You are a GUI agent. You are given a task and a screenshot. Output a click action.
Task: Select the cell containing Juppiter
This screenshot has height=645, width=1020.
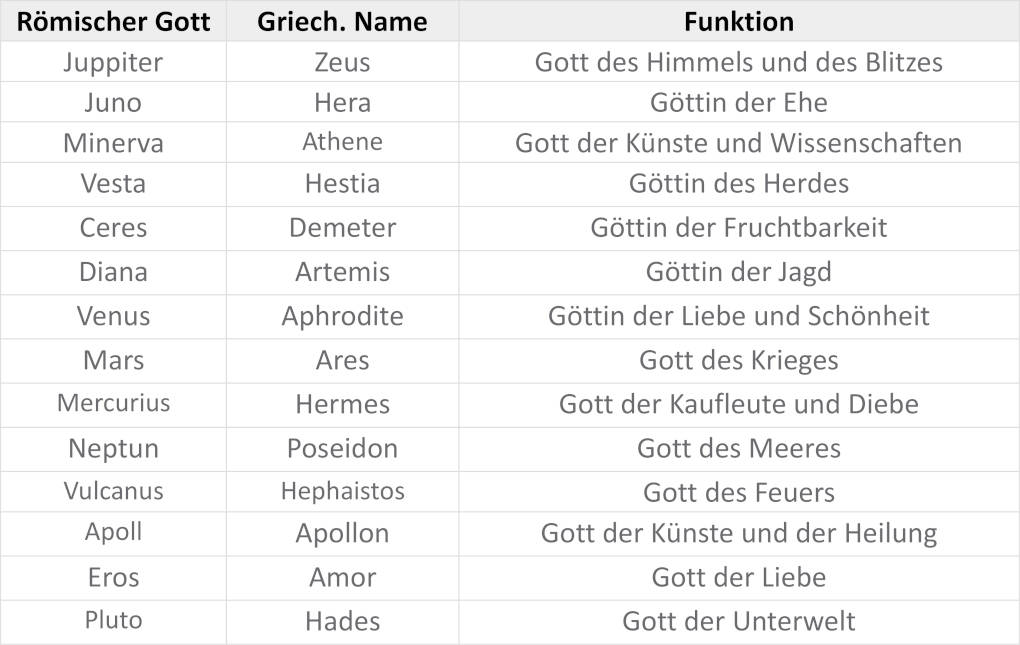tap(113, 62)
